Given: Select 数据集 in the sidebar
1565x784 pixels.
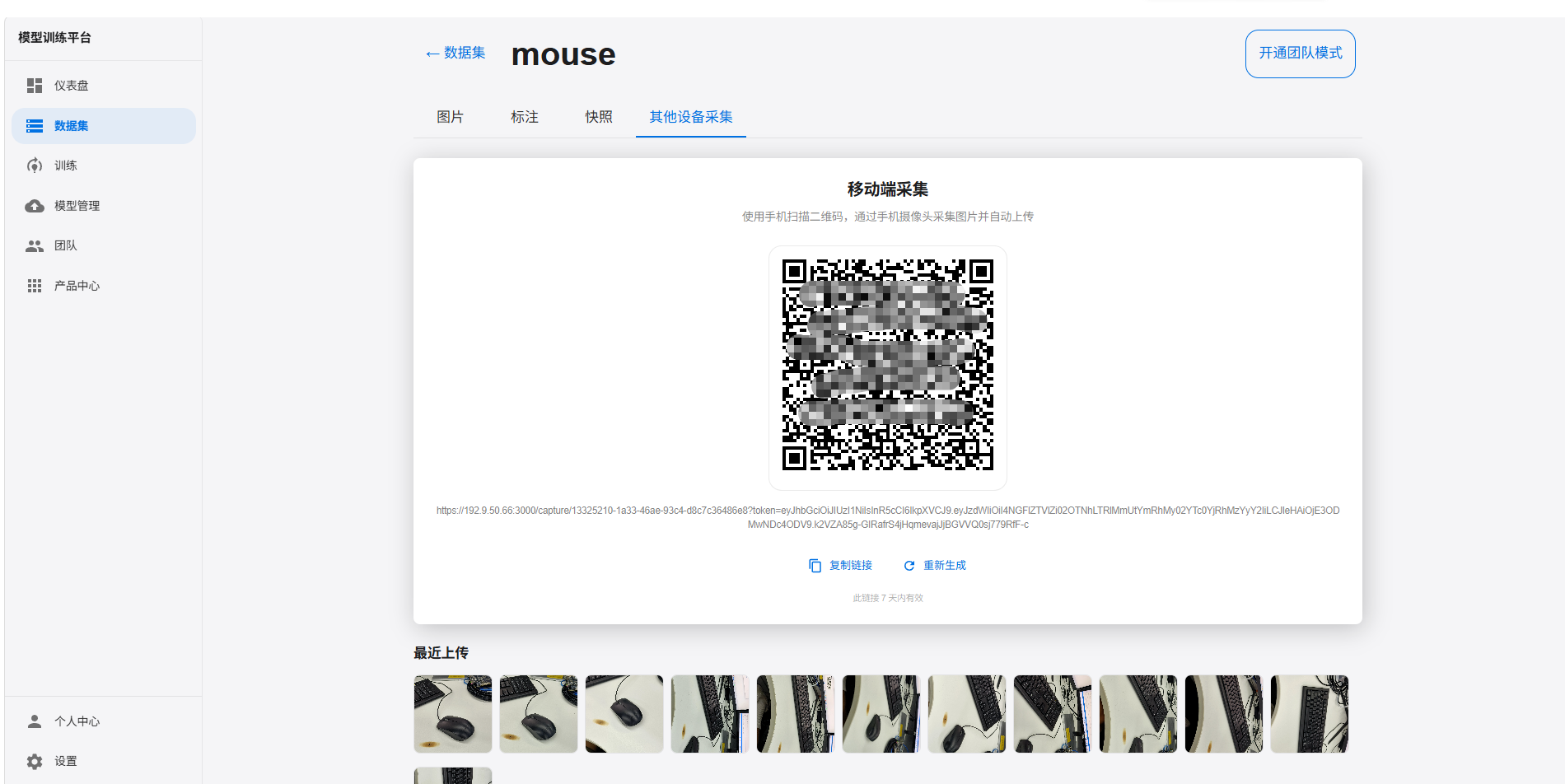Looking at the screenshot, I should 104,126.
